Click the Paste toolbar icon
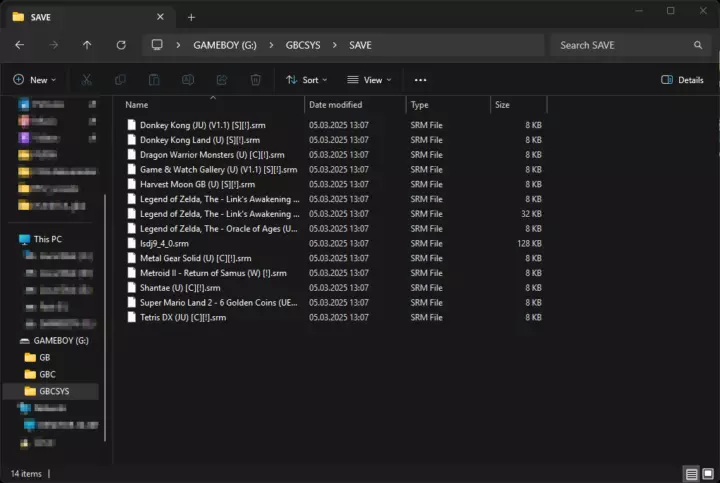 (x=154, y=80)
